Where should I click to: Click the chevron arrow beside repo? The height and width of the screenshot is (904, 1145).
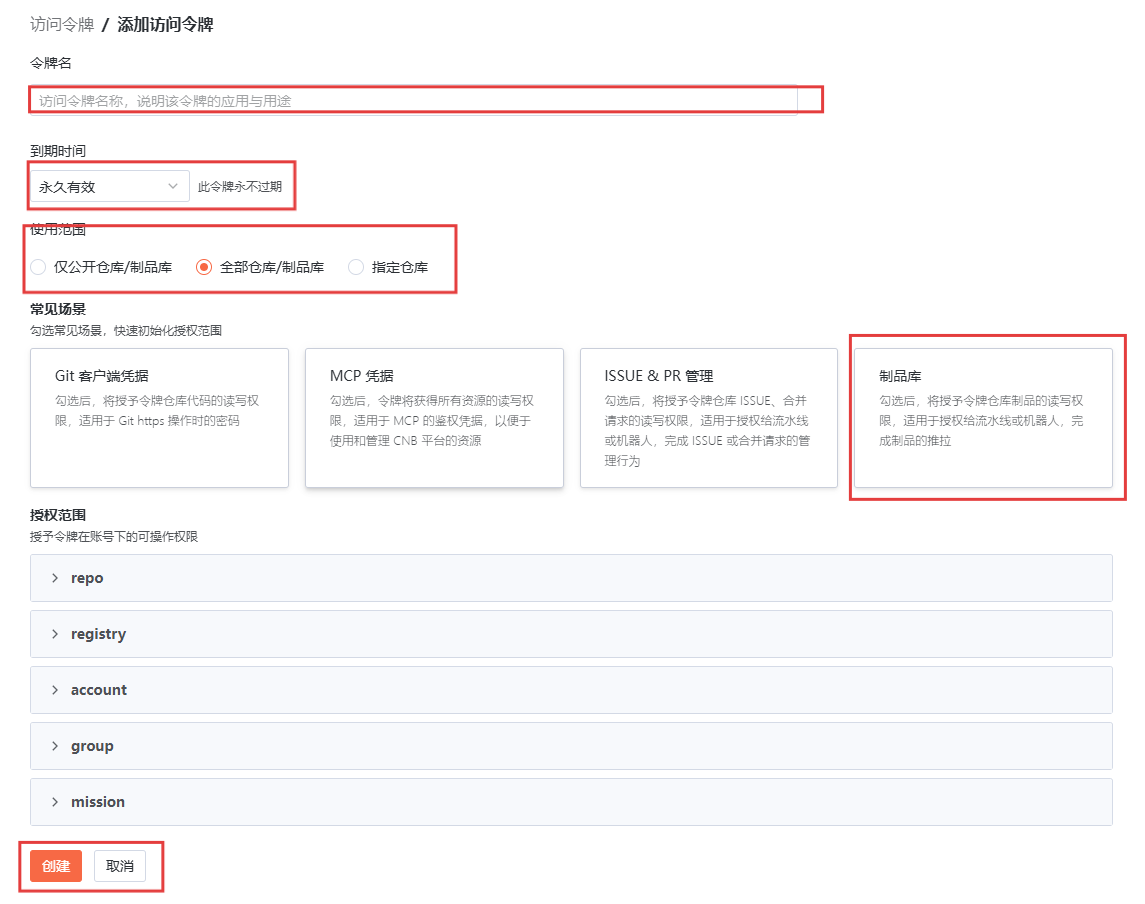click(55, 578)
